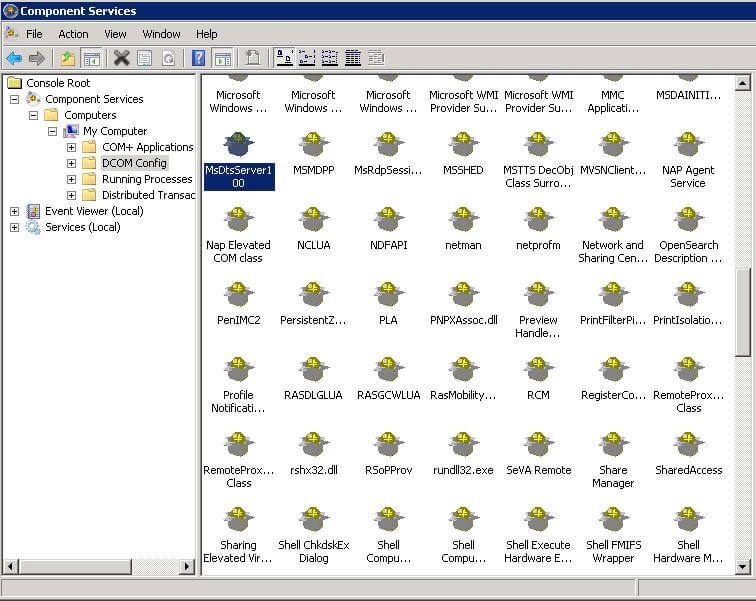The image size is (756, 601).
Task: Expand Event Viewer (Local) node
Action: pos(14,211)
